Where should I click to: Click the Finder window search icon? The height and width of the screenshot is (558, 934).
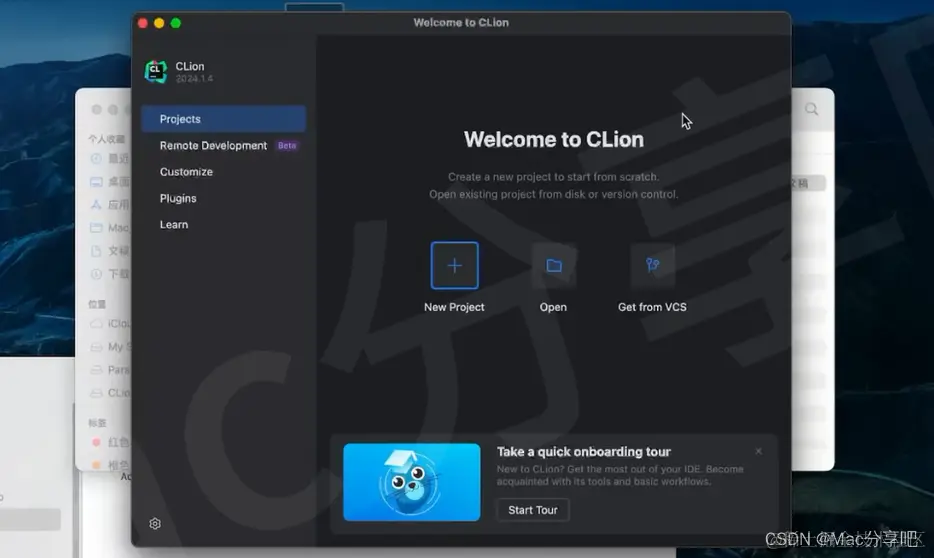(811, 109)
